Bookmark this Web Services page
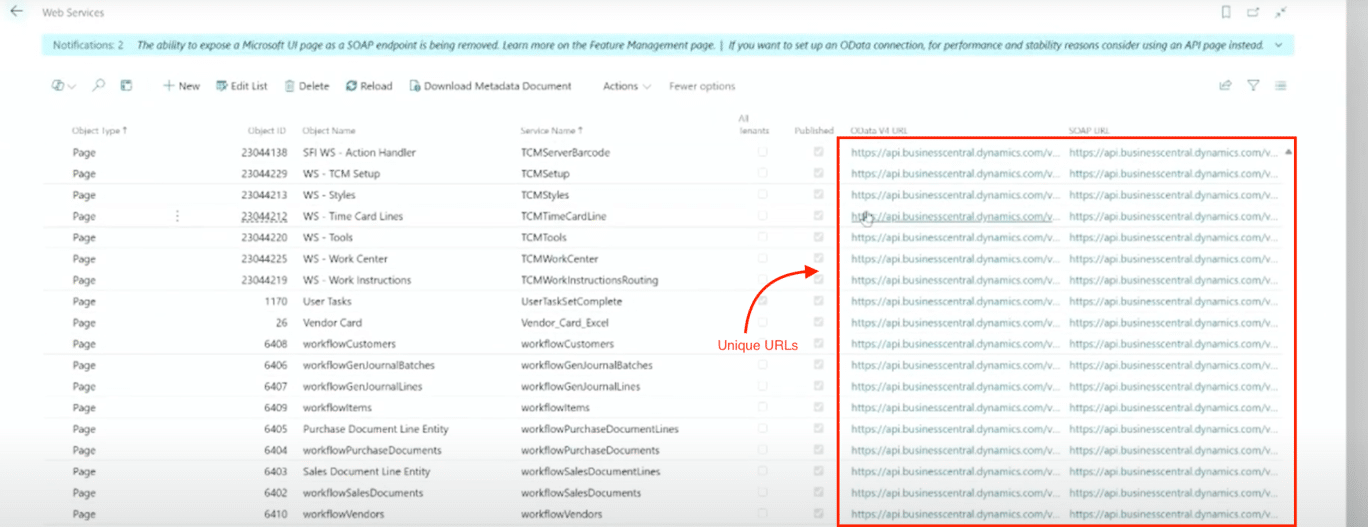The image size is (1368, 527). 1226,13
